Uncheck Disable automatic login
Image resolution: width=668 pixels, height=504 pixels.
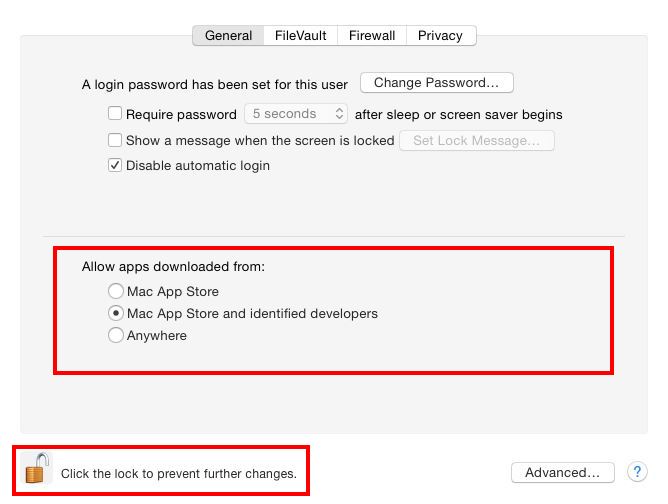pos(115,165)
